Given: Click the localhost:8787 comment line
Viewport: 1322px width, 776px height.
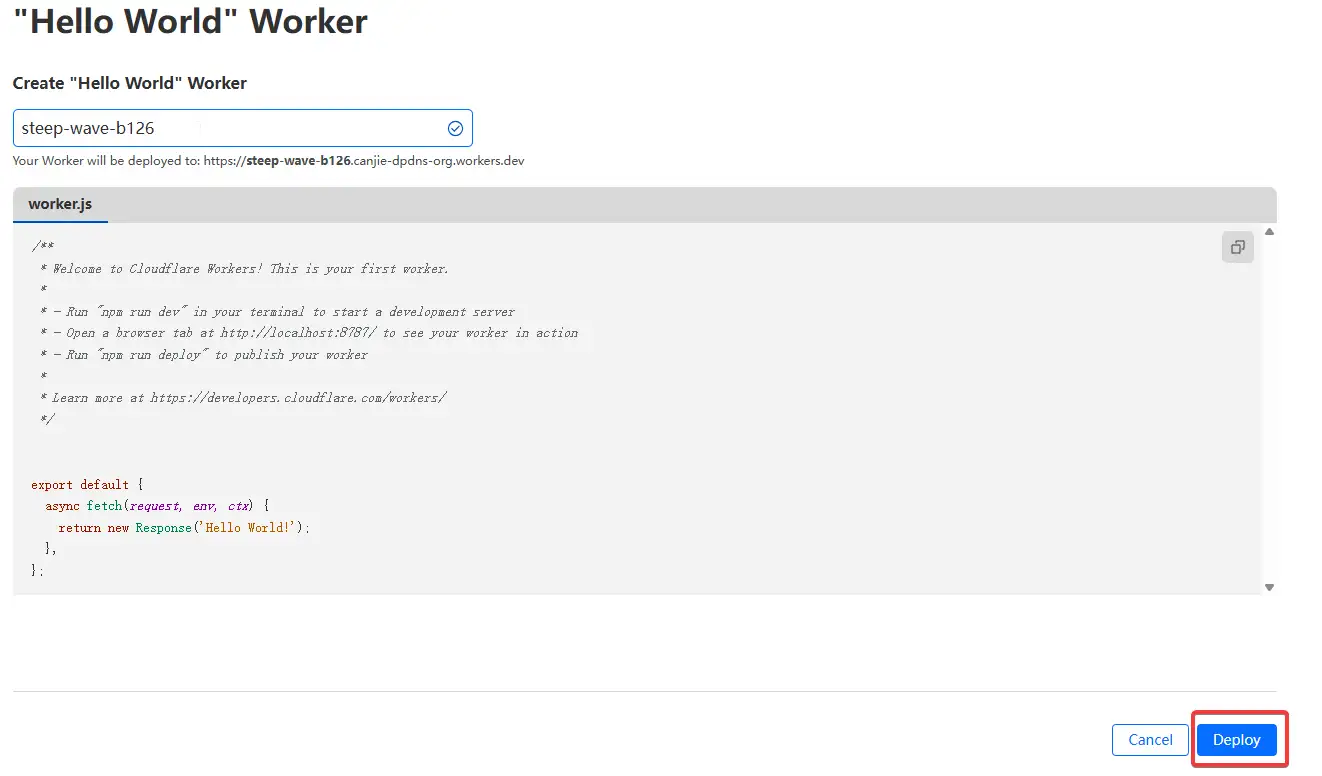Looking at the screenshot, I should coord(309,333).
